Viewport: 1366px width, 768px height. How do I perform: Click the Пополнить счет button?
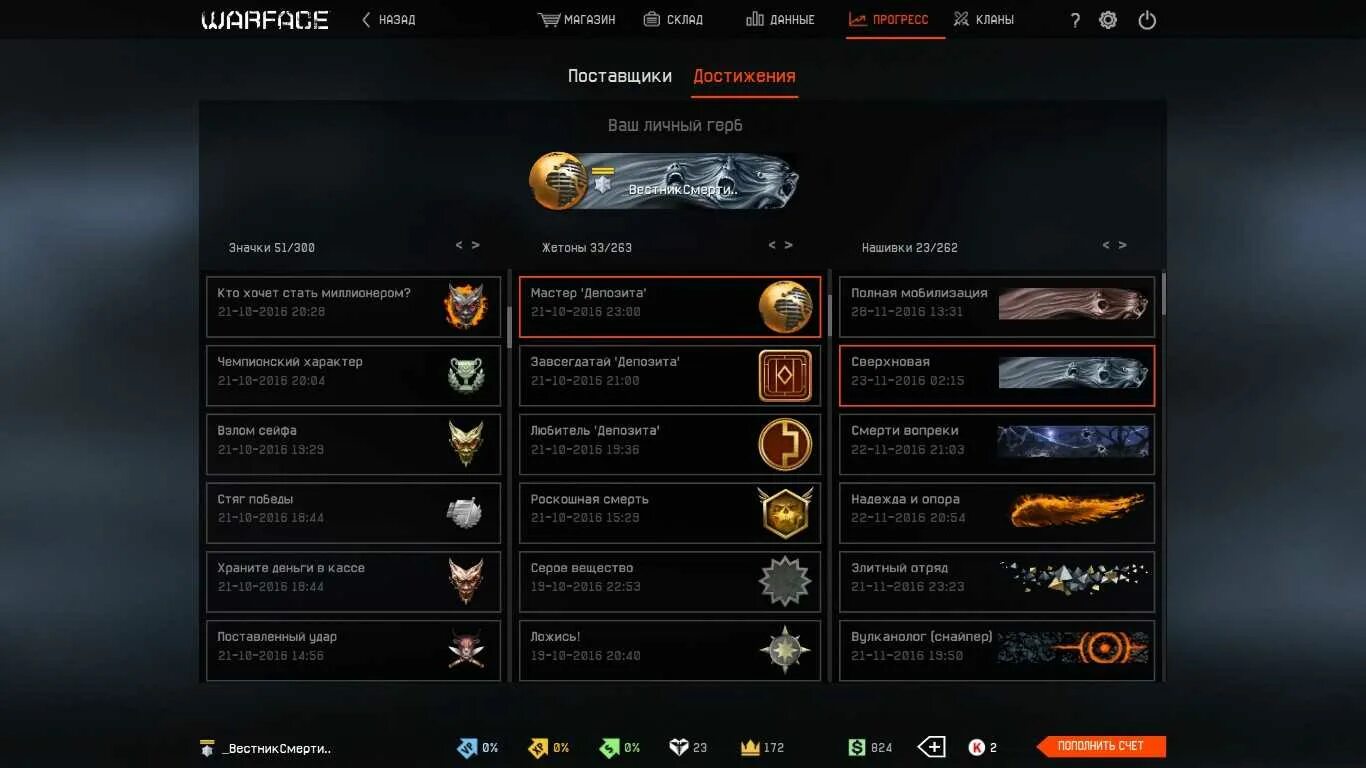click(x=1101, y=746)
